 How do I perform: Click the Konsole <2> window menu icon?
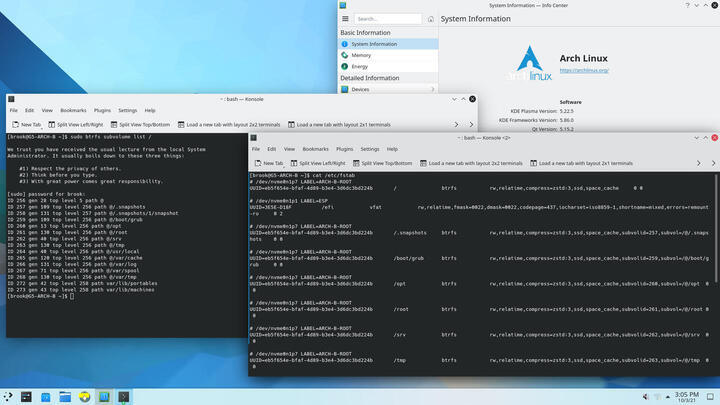[x=253, y=138]
